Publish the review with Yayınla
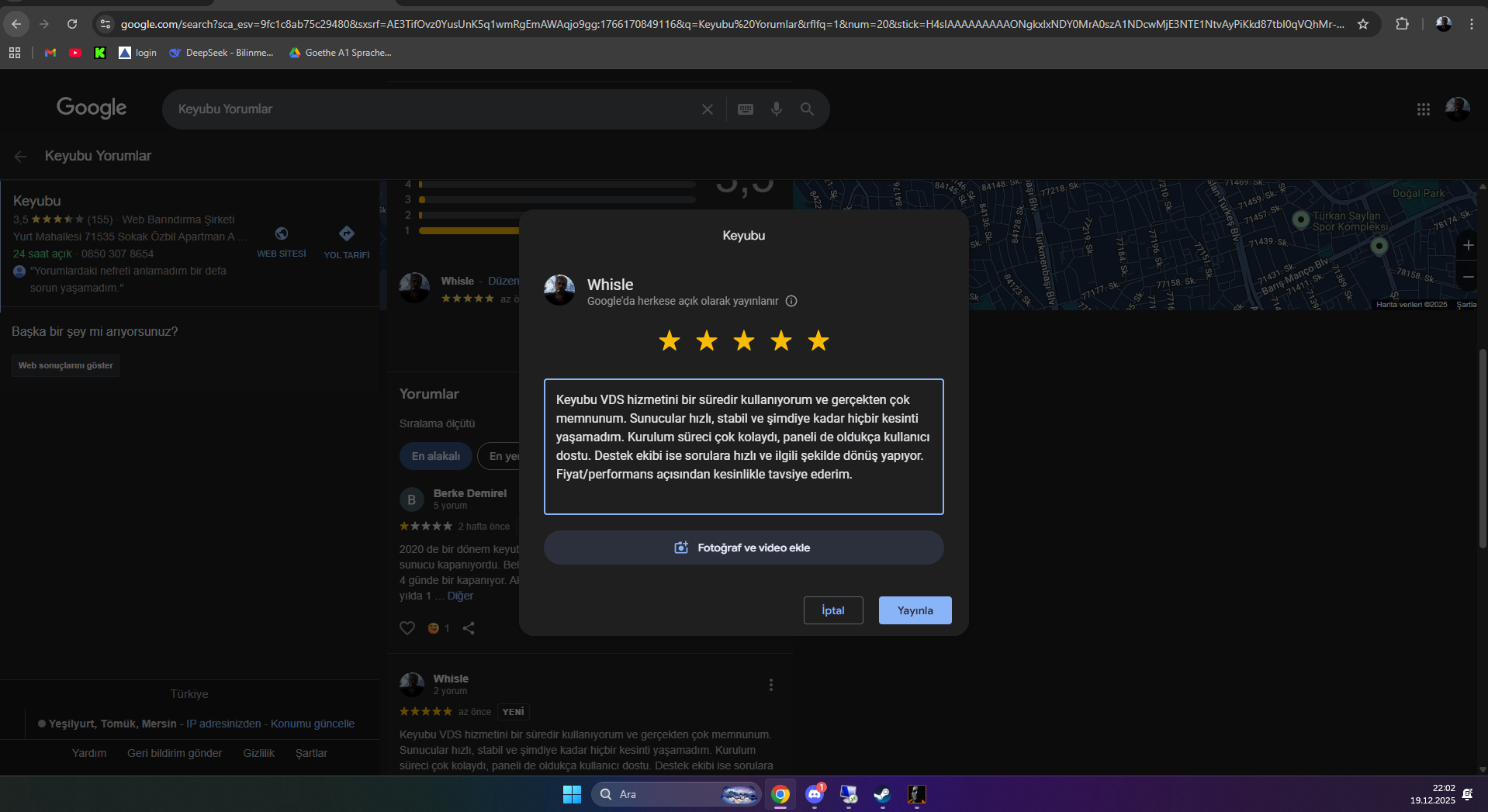This screenshot has height=812, width=1488. [915, 610]
